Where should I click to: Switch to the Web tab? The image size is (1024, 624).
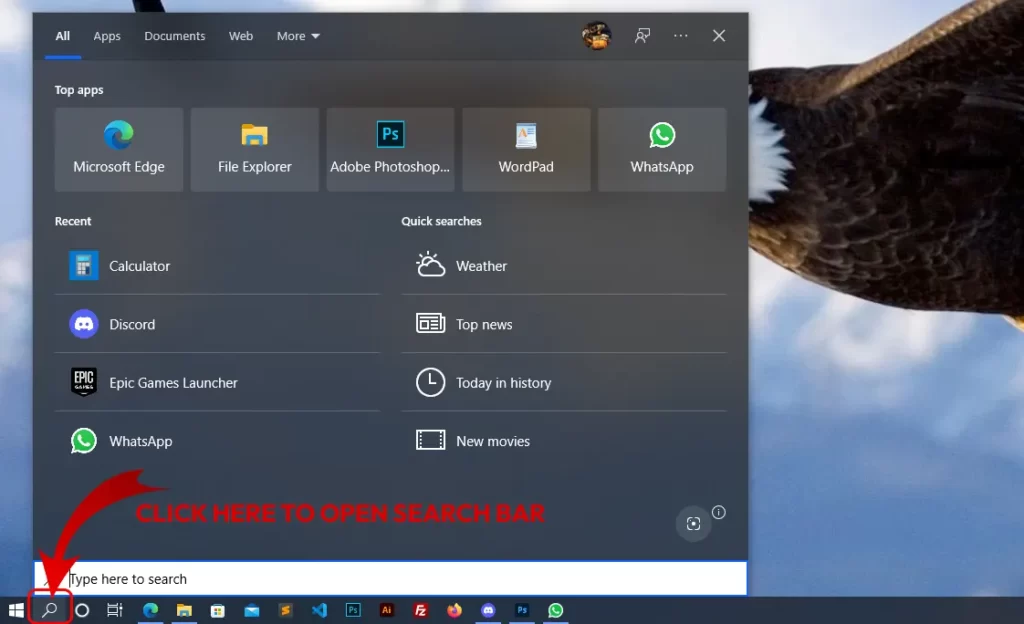point(241,36)
